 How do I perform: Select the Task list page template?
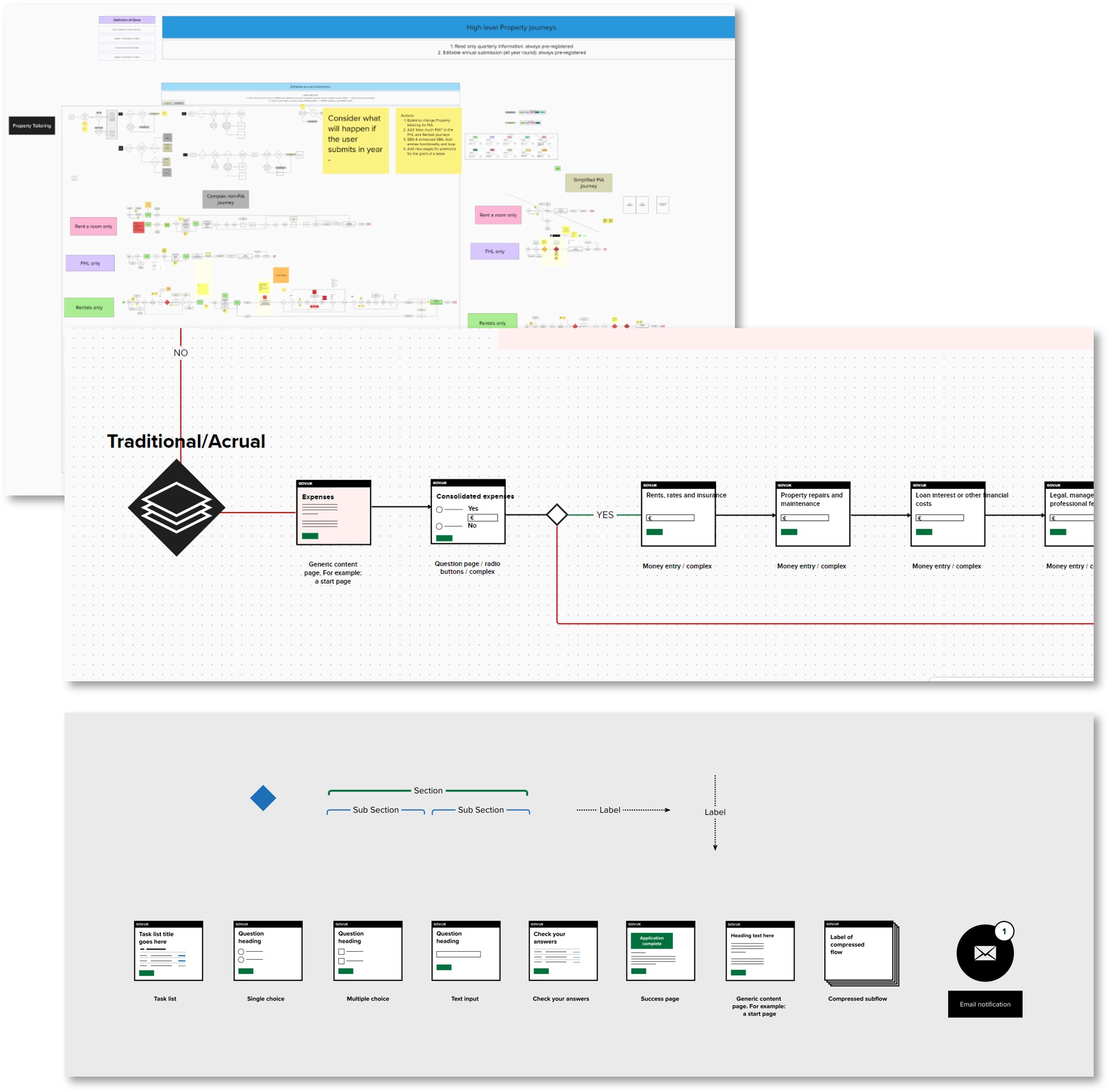click(168, 951)
